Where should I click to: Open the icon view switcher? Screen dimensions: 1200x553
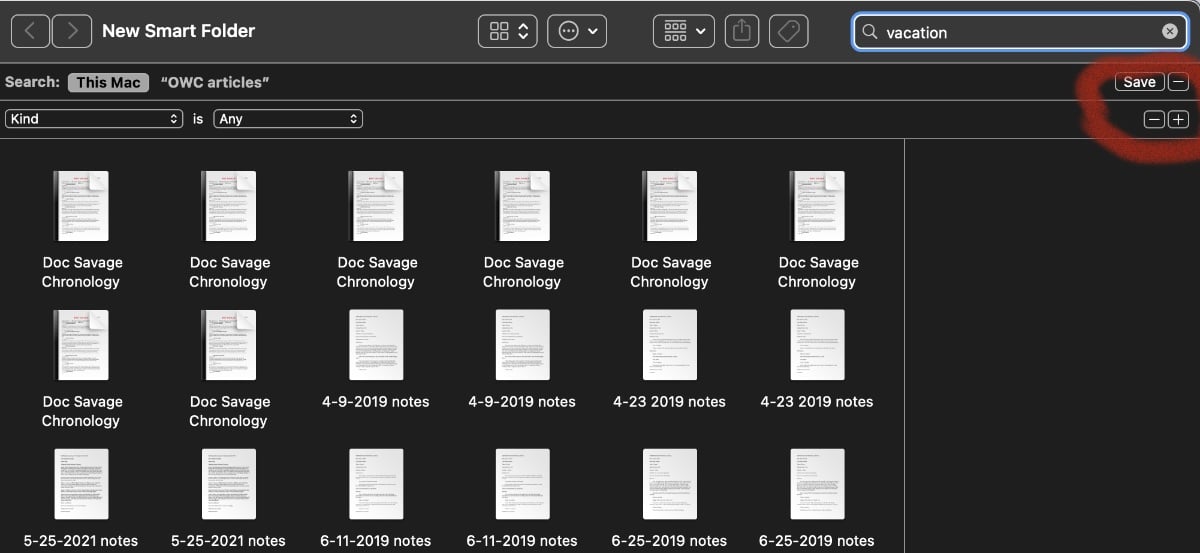point(509,32)
